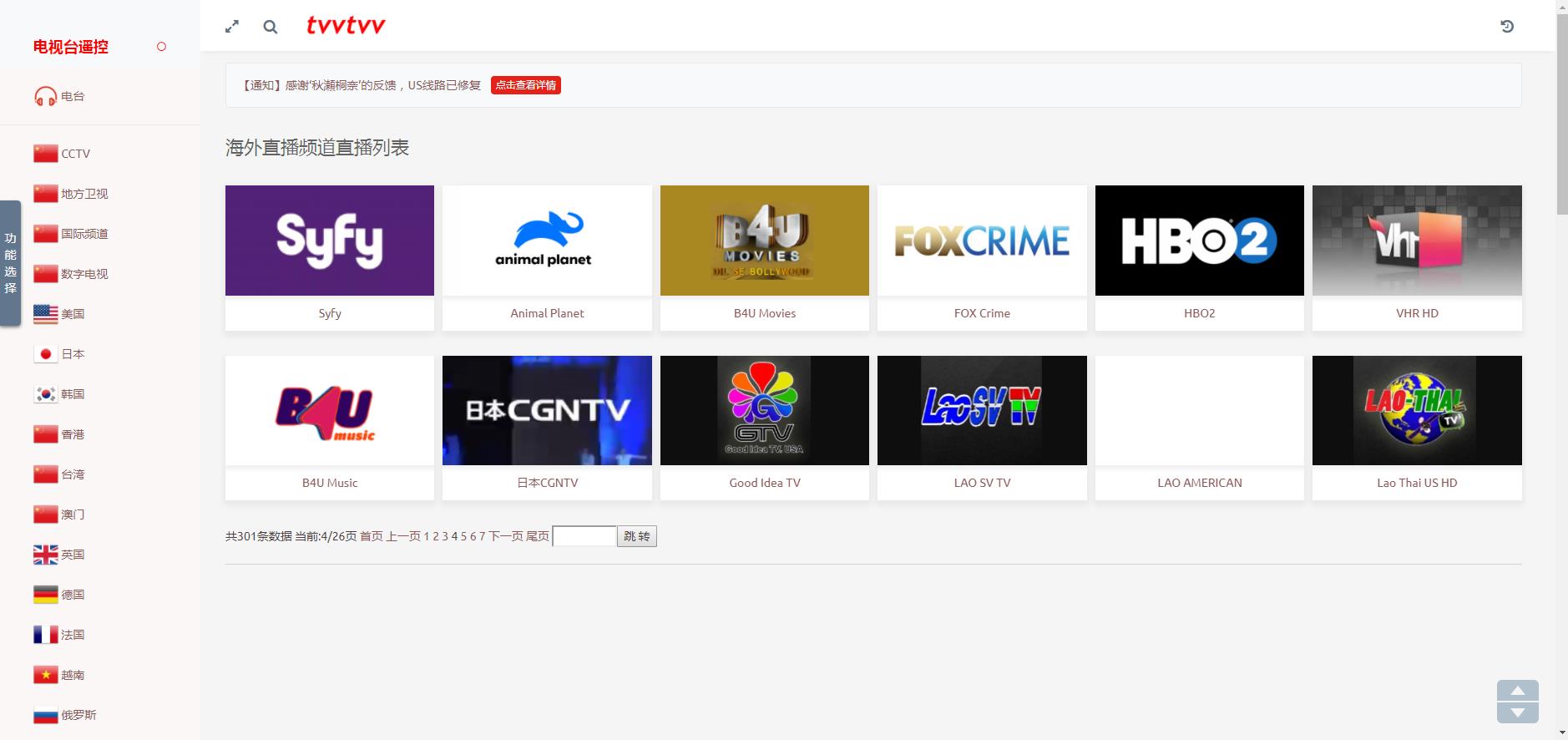
Task: Click the flag icon beside 香港
Action: pos(45,434)
